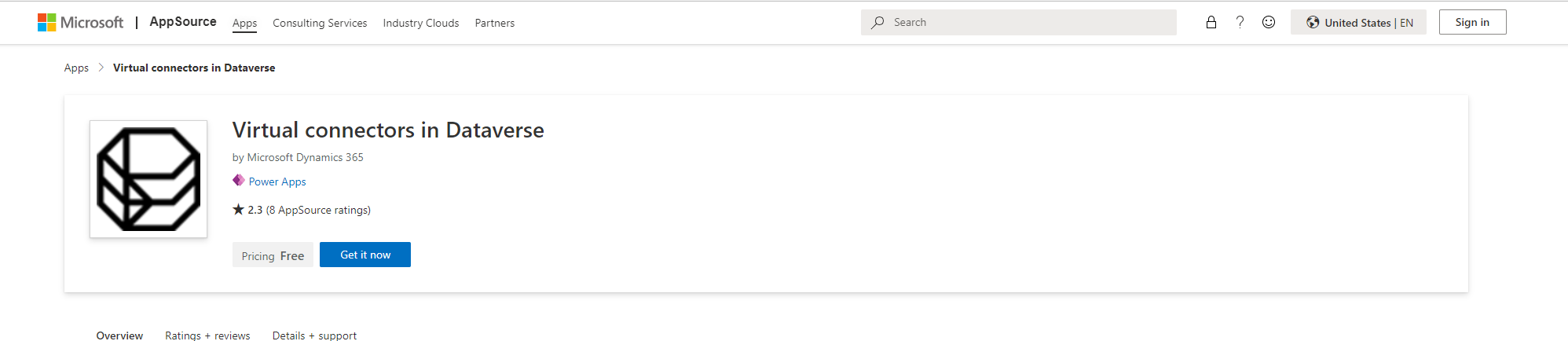The height and width of the screenshot is (341, 1568).
Task: Click the star rating icon
Action: (238, 210)
